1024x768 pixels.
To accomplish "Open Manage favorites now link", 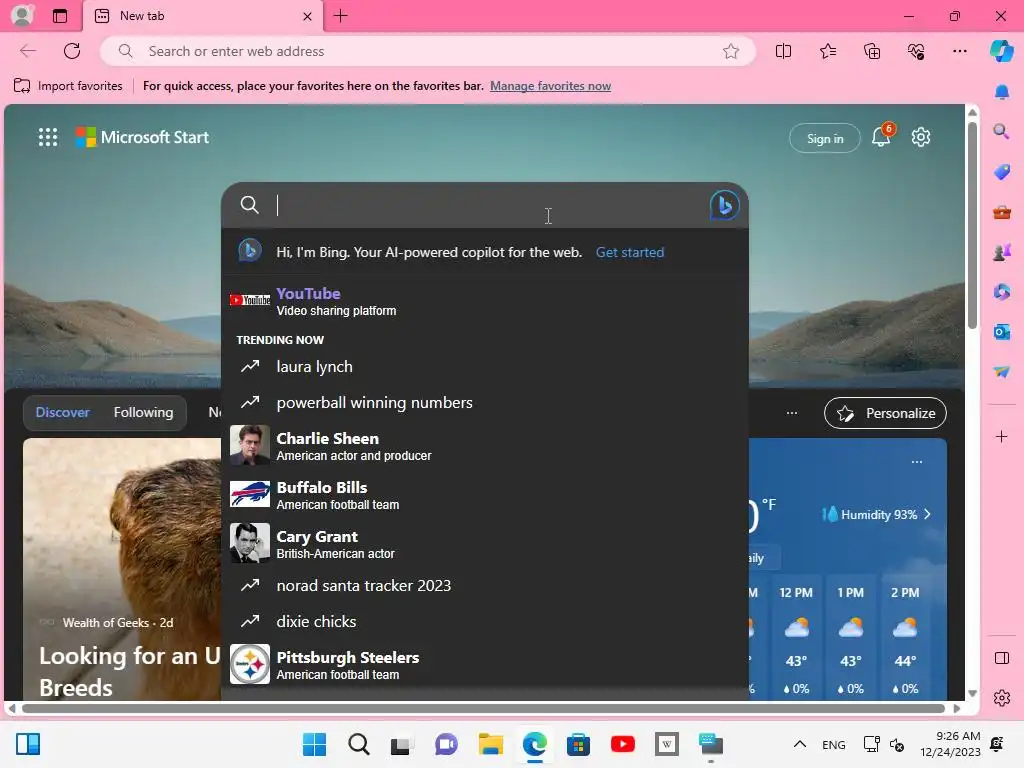I will pyautogui.click(x=551, y=86).
